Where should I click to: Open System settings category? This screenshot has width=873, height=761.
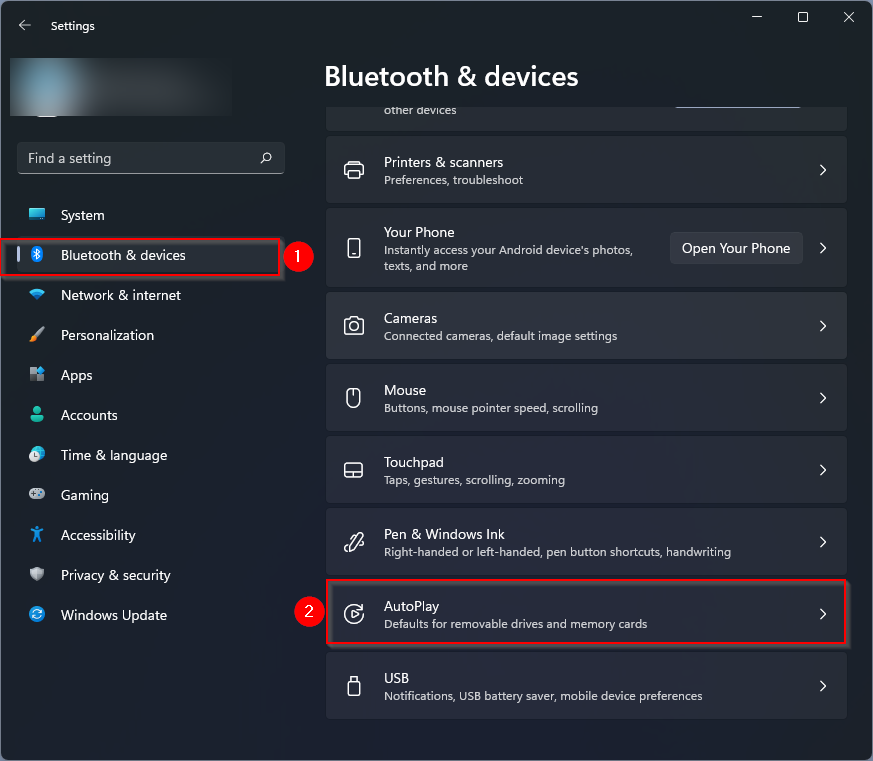point(150,215)
